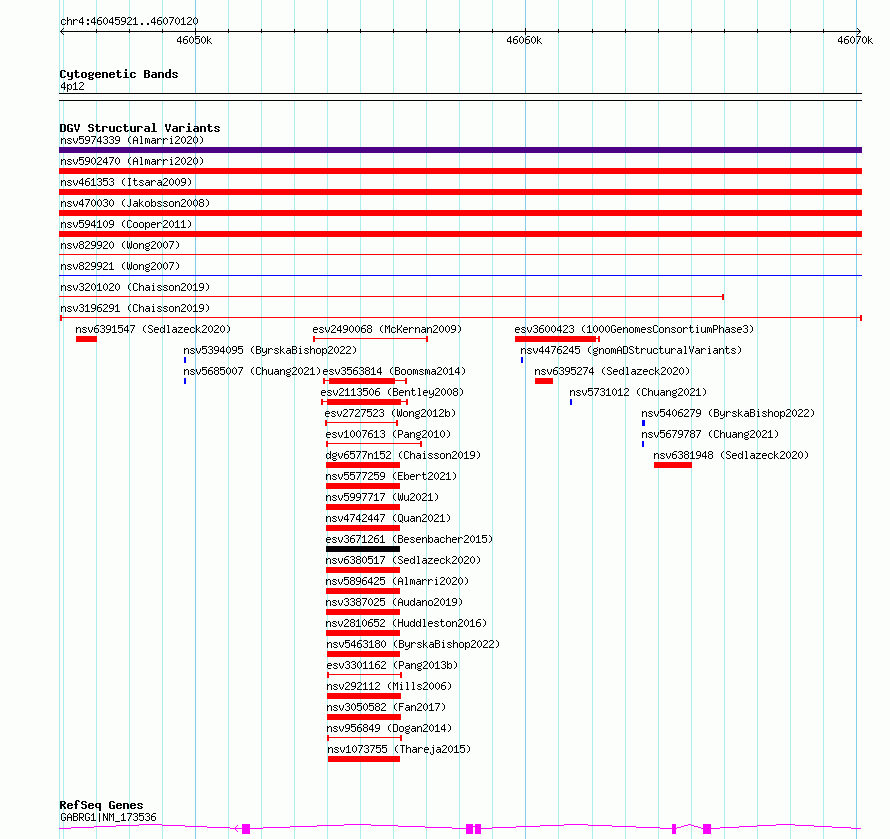Open variant esv3600423 (1000GenomesConsortiumPhase3)
The image size is (890, 839).
[634, 329]
